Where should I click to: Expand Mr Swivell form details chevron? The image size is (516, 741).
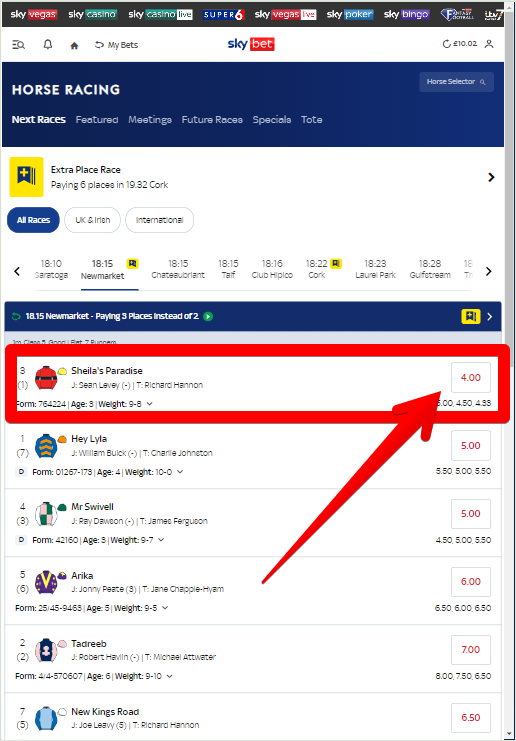pos(161,540)
